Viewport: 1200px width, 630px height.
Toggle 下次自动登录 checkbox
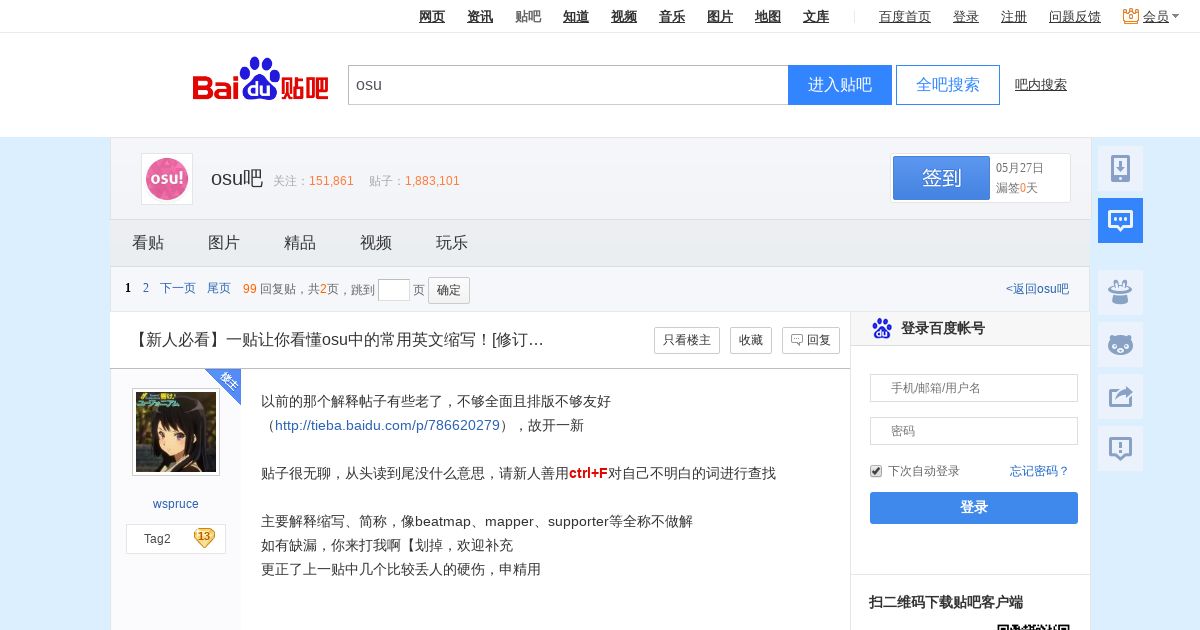876,471
